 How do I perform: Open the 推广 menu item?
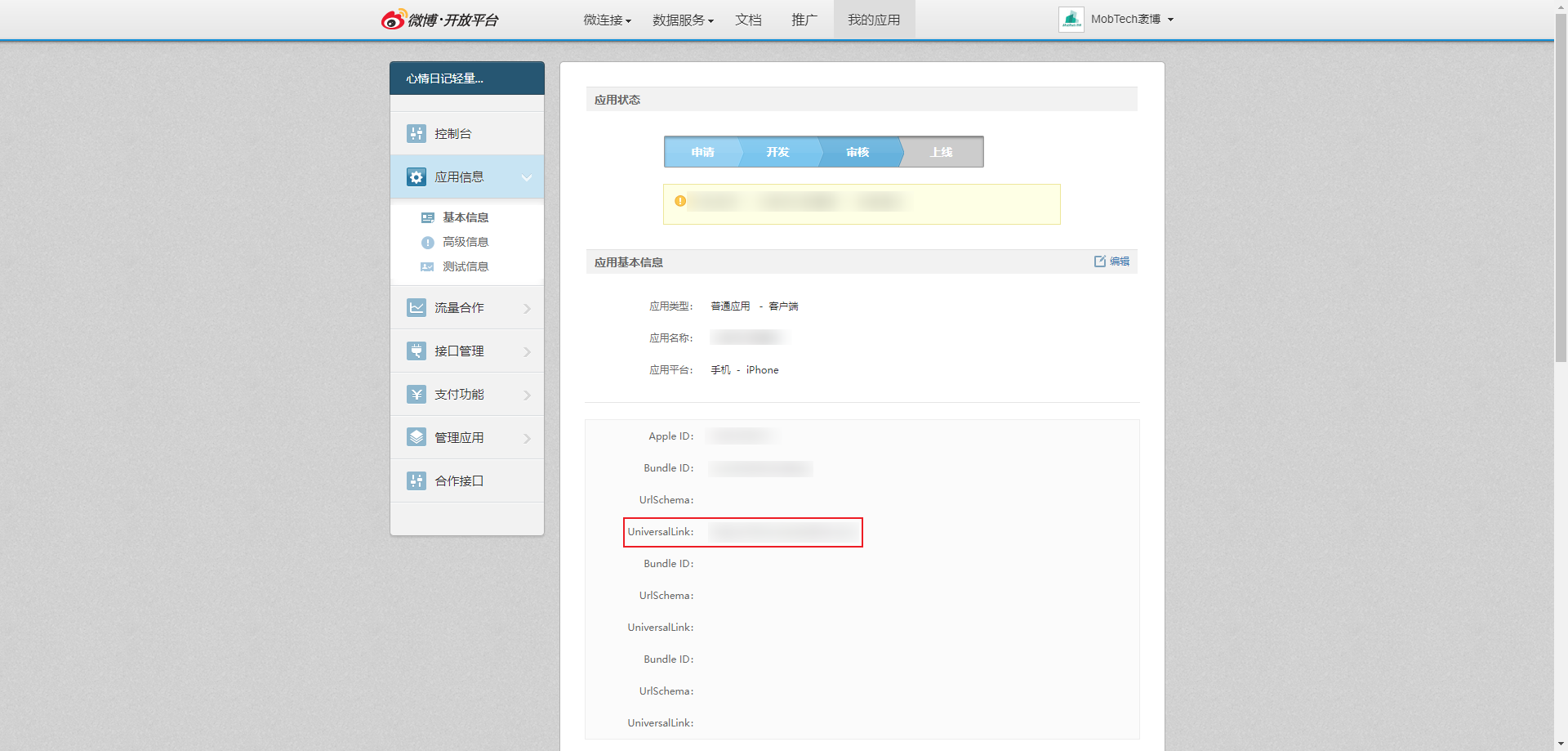[804, 20]
